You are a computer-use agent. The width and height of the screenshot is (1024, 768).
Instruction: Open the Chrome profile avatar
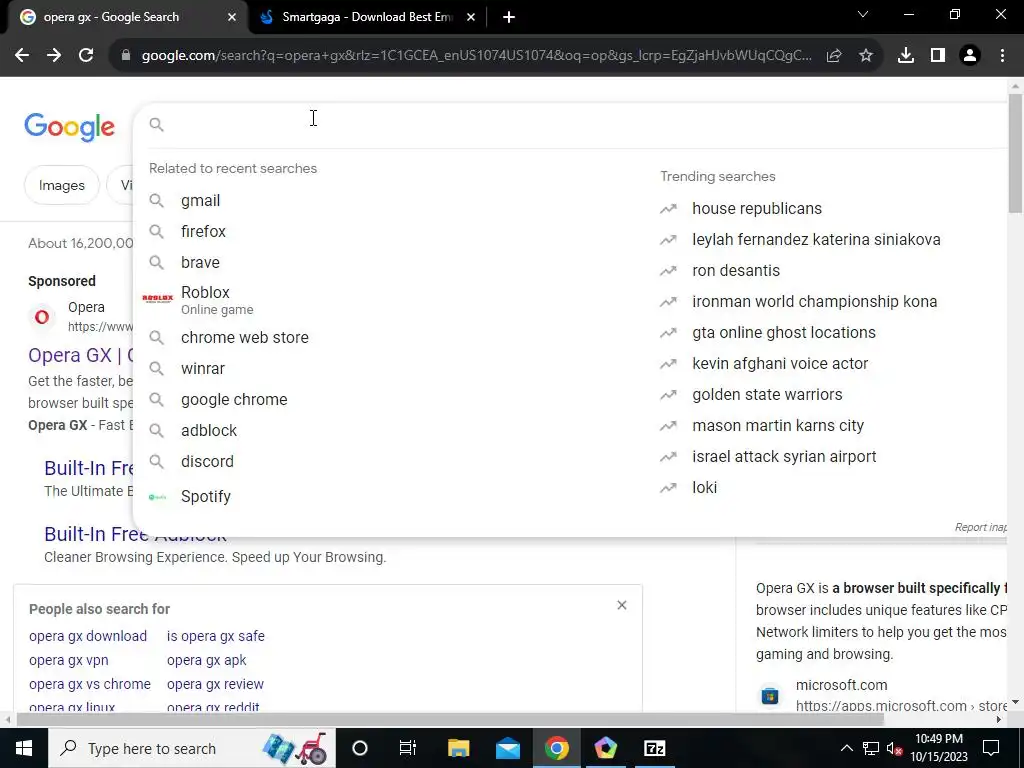tap(970, 56)
